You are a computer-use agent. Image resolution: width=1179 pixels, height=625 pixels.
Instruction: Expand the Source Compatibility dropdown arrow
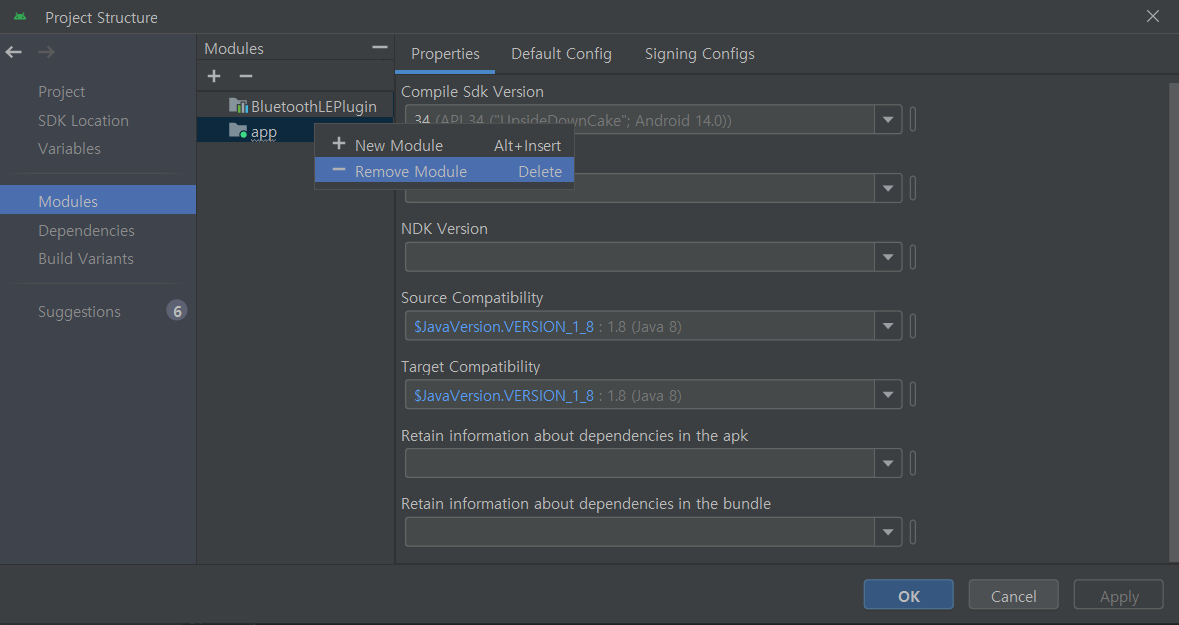coord(888,326)
